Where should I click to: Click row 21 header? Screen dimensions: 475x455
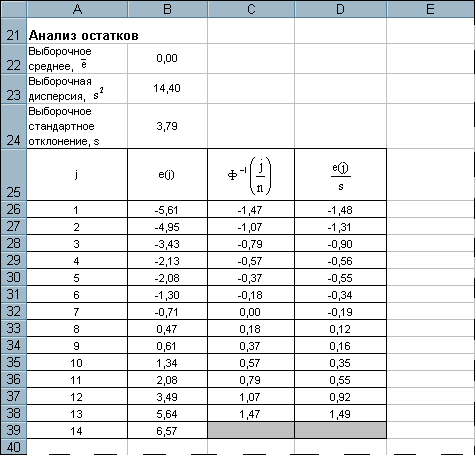pos(13,31)
